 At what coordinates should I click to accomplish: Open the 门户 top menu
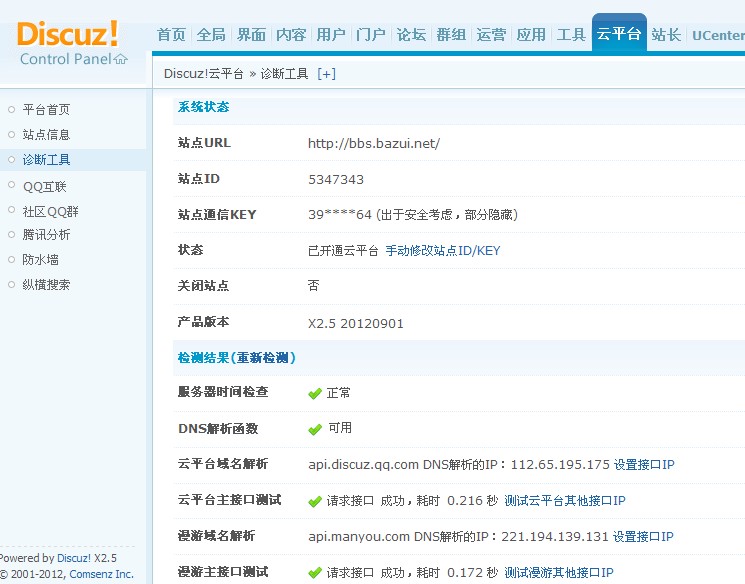click(371, 35)
